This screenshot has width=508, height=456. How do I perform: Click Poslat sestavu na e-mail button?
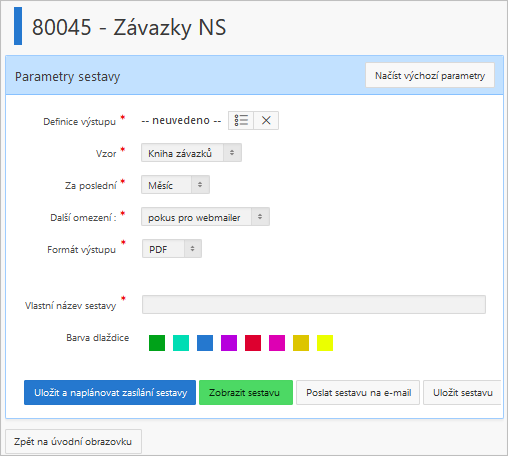358,393
